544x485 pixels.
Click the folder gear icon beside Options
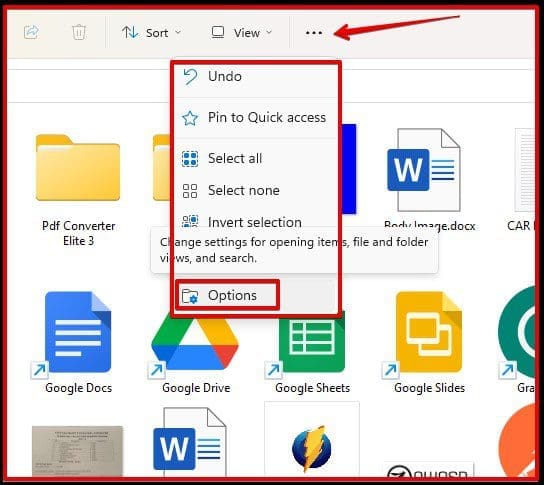point(190,296)
